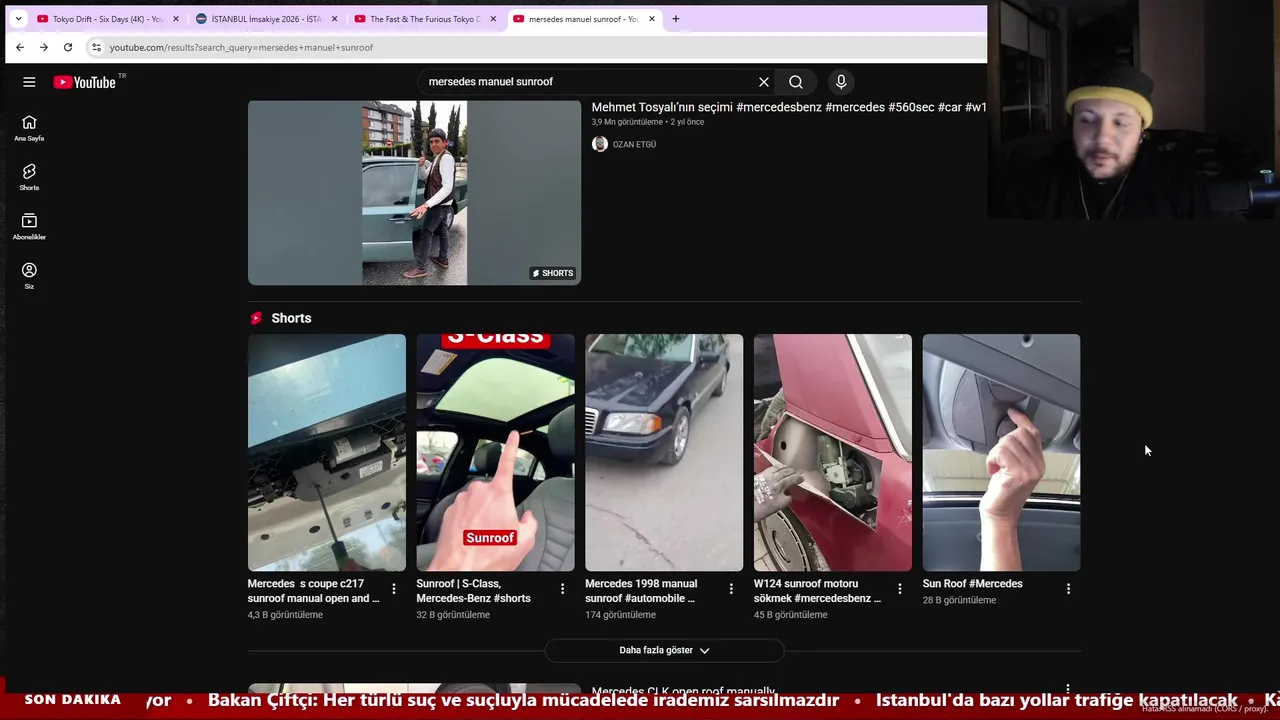The height and width of the screenshot is (720, 1280).
Task: Play the Mercedes 1998 manual sunroof short
Action: 664,452
